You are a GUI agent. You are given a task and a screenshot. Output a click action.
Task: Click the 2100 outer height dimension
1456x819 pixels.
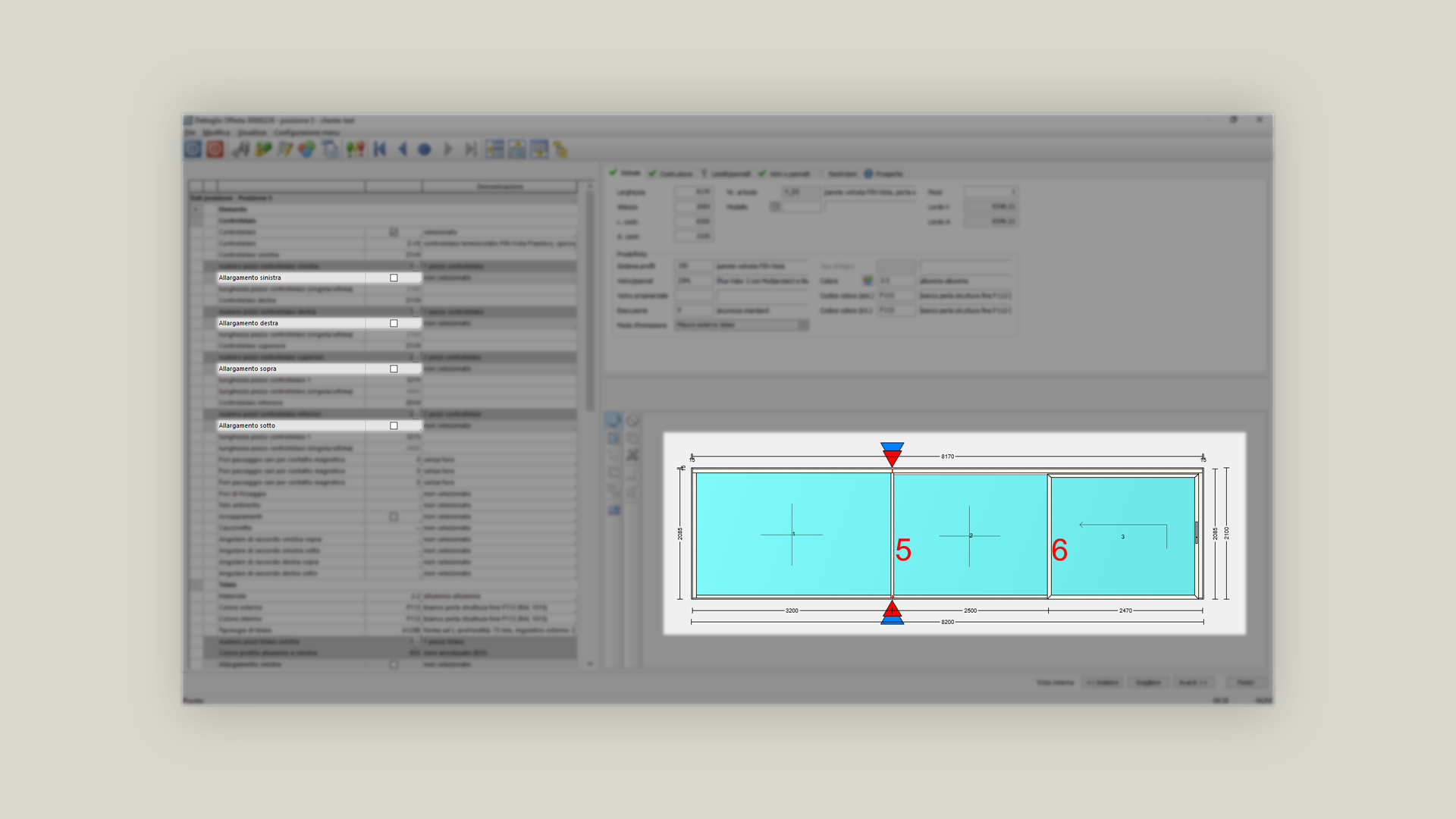1226,534
